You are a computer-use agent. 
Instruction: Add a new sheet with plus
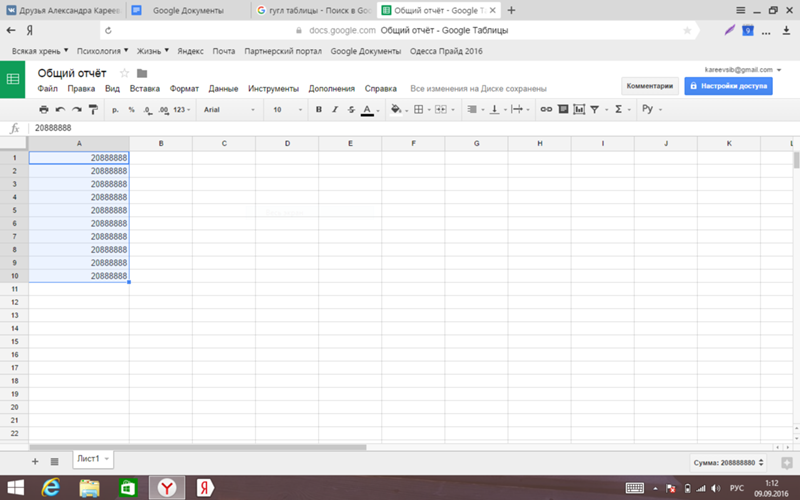tap(35, 461)
